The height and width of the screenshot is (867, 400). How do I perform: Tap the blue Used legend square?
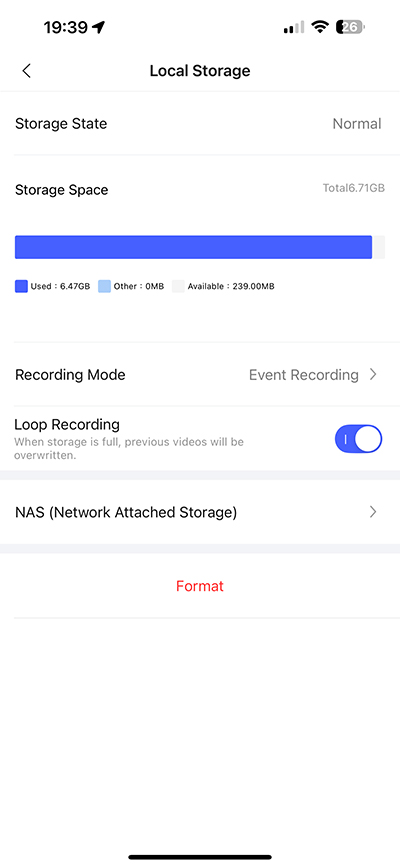[x=21, y=286]
